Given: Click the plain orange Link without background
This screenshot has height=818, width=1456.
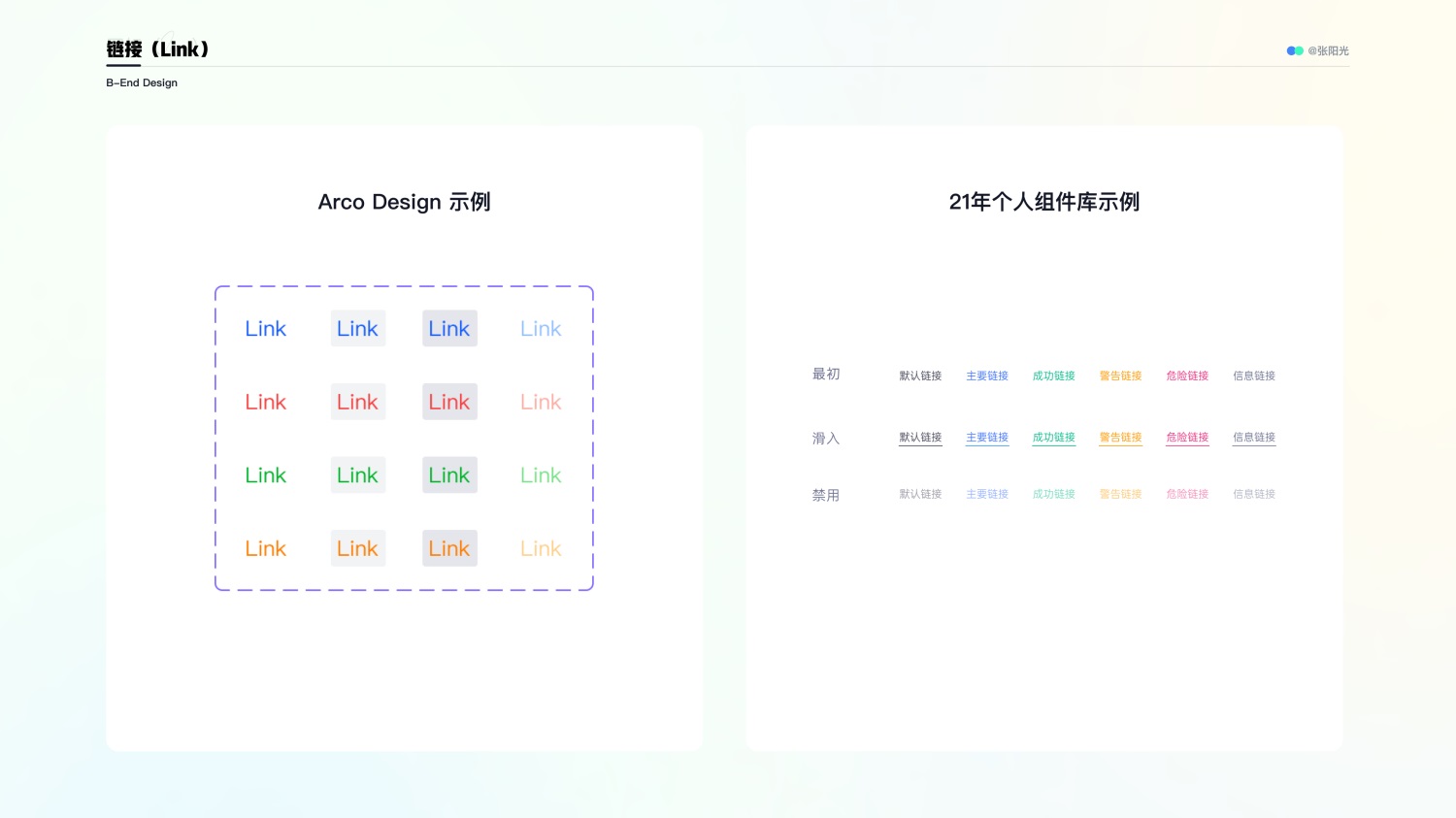Looking at the screenshot, I should click(265, 548).
